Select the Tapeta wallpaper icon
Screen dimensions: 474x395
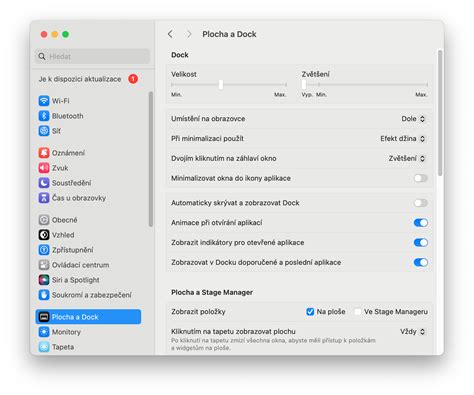[44, 347]
